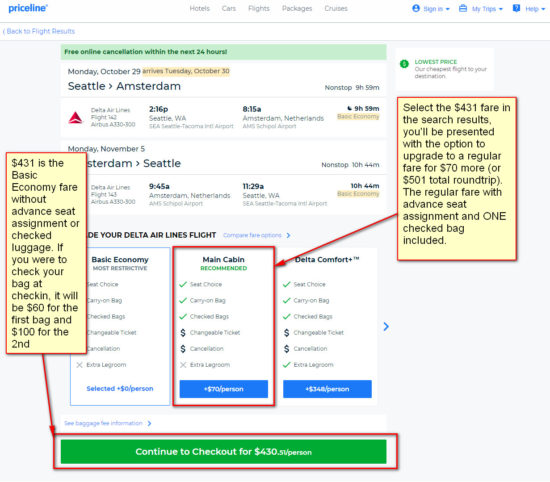The width and height of the screenshot is (550, 482).
Task: Click the My Trips briefcase icon
Action: tap(463, 8)
